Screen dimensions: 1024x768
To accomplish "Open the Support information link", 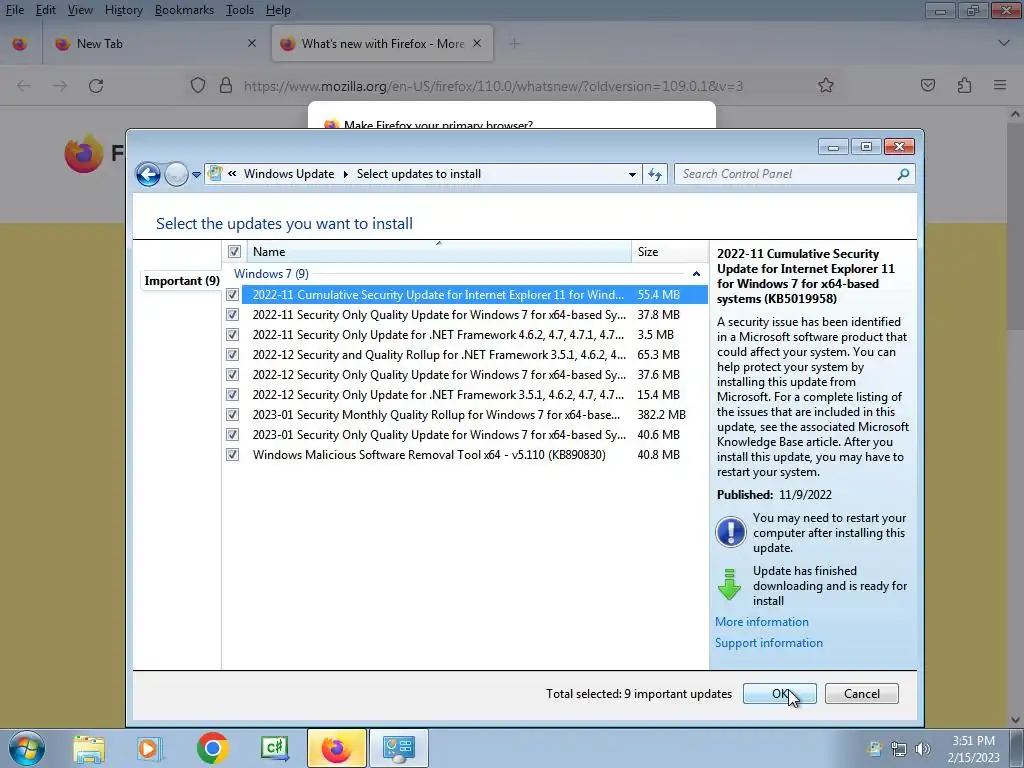I will click(x=769, y=643).
